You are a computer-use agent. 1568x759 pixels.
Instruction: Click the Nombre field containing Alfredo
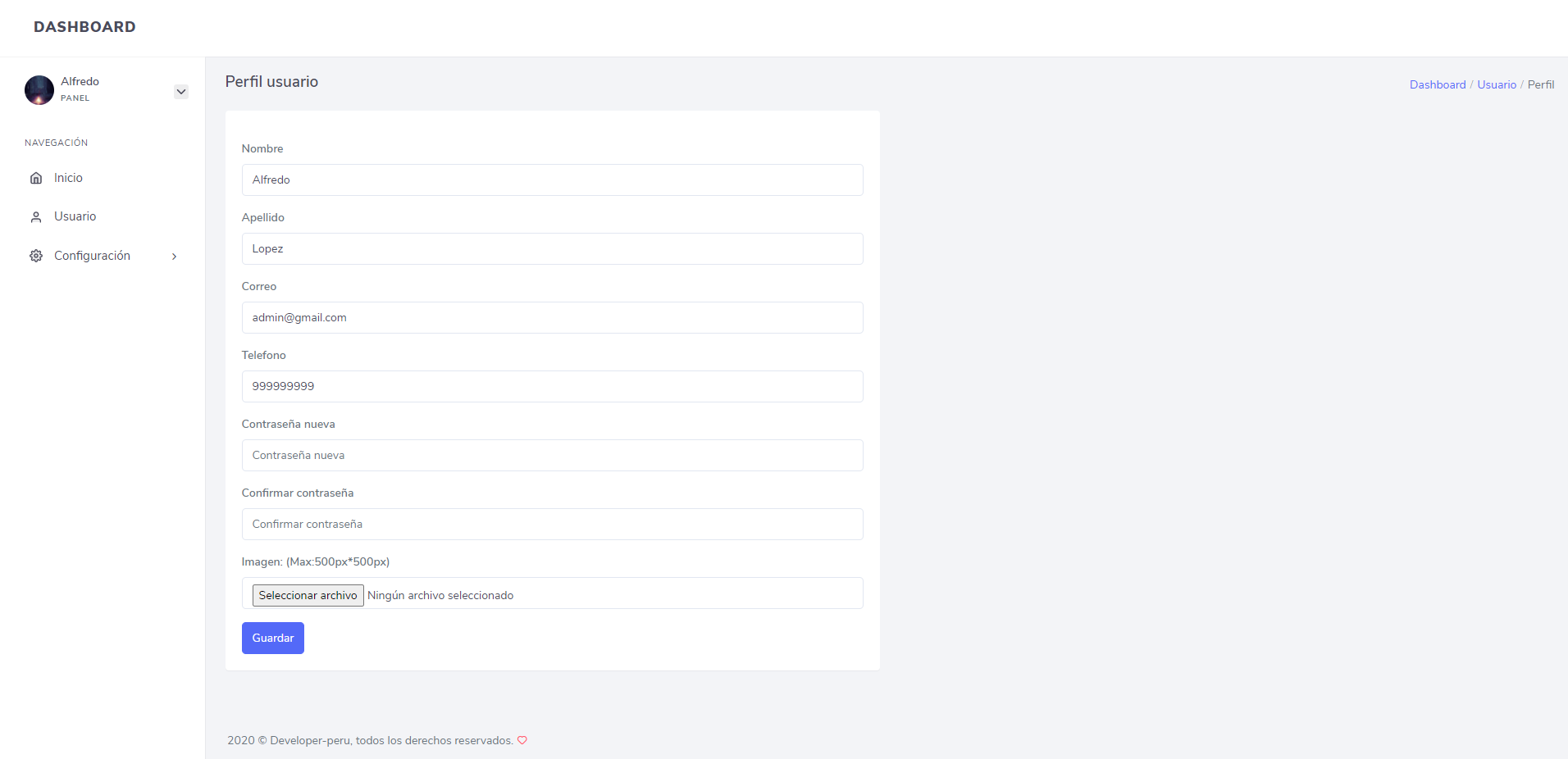552,180
